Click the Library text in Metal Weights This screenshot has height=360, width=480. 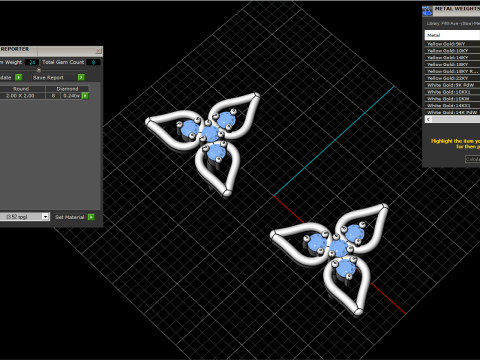click(453, 24)
